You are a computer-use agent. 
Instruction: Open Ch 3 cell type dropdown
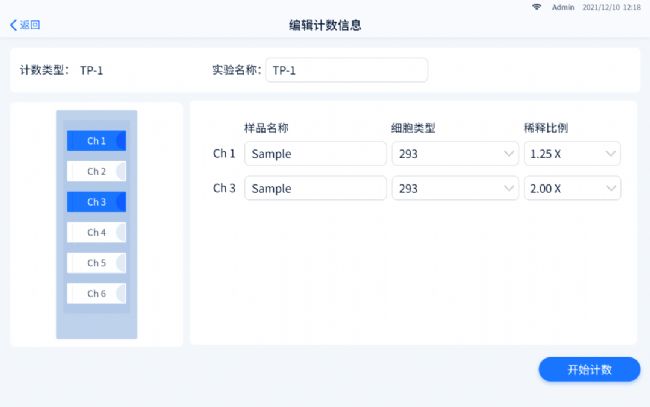[x=454, y=188]
